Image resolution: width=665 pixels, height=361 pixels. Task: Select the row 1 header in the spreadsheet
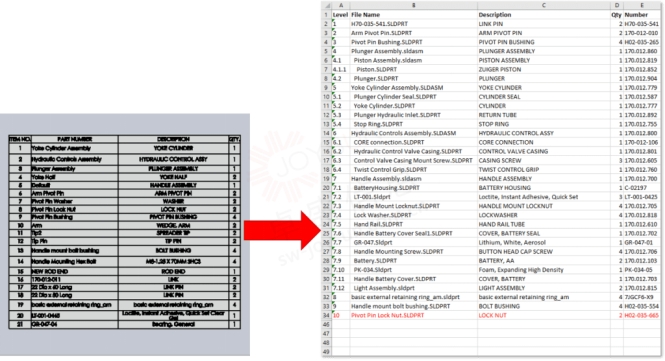coord(327,15)
